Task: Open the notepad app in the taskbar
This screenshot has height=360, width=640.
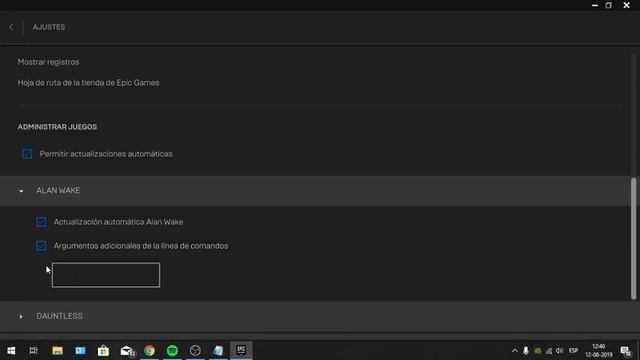Action: tap(218, 351)
